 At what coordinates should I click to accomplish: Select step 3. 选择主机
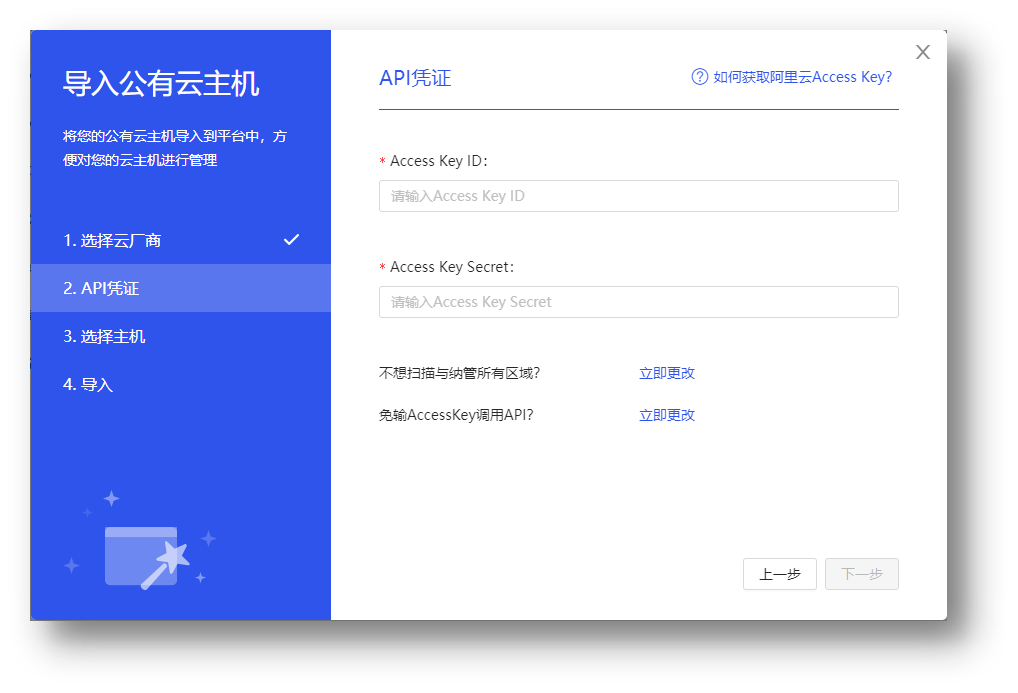click(104, 336)
